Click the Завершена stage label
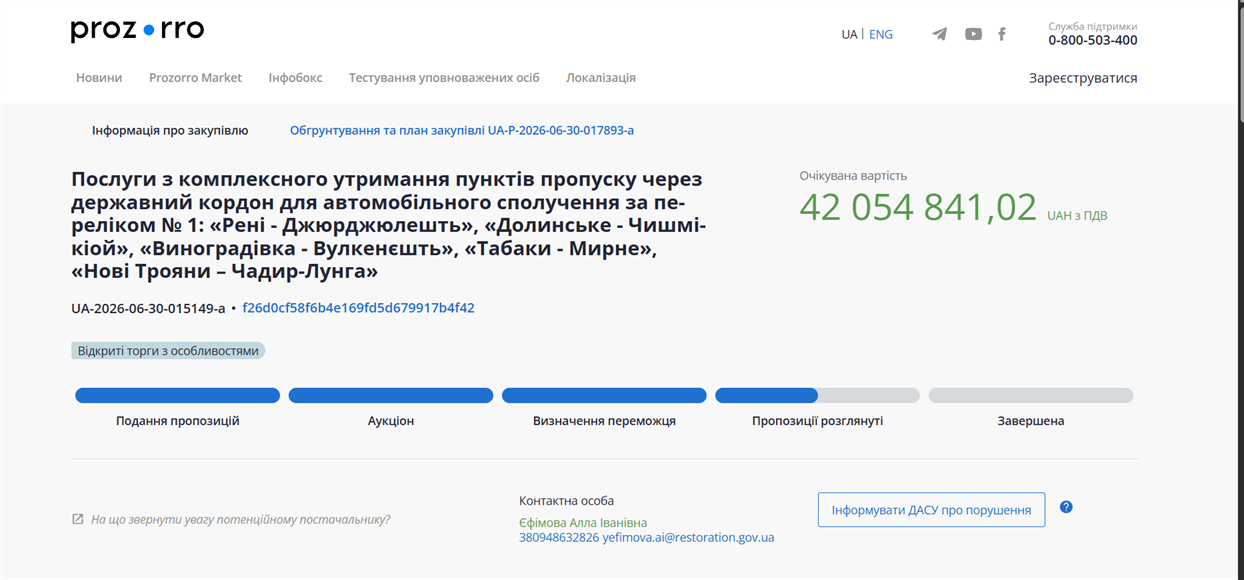The width and height of the screenshot is (1244, 580). pos(1031,421)
